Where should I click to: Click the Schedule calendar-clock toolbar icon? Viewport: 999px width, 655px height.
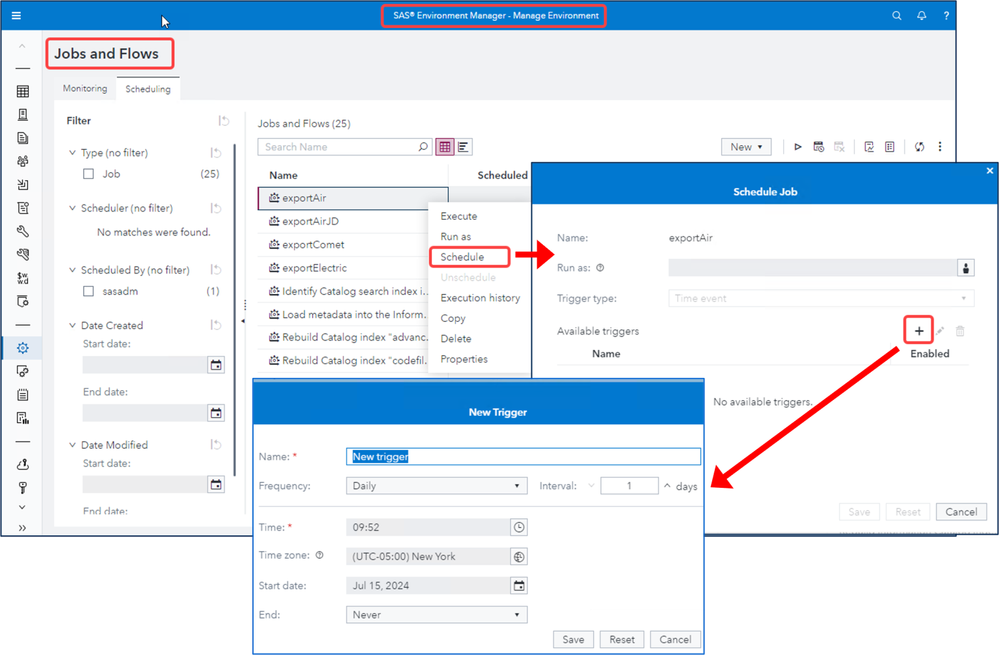(x=819, y=147)
